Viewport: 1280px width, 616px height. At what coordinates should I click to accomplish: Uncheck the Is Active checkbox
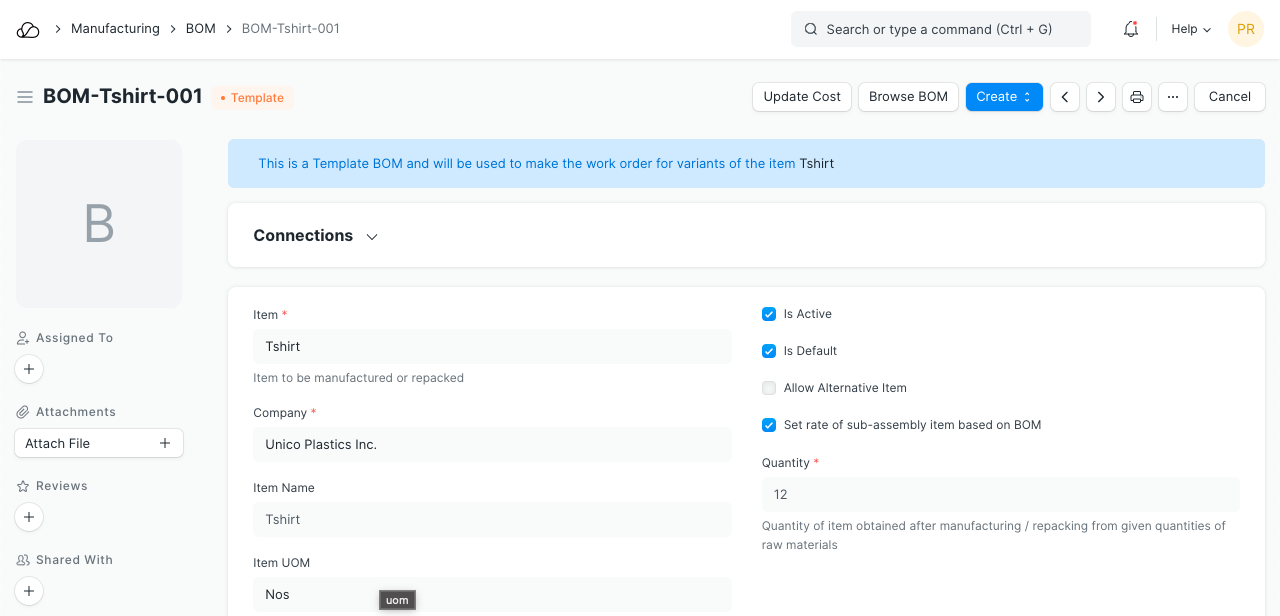click(769, 314)
